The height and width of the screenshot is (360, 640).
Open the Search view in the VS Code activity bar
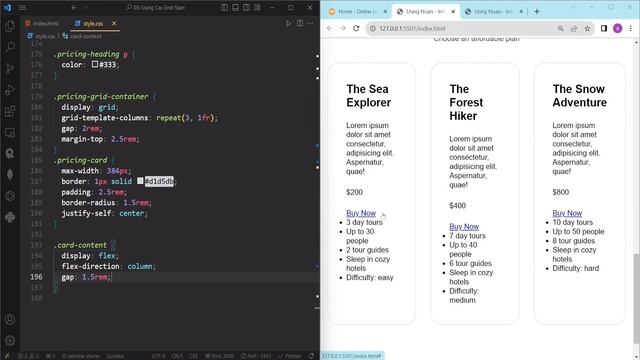point(10,47)
